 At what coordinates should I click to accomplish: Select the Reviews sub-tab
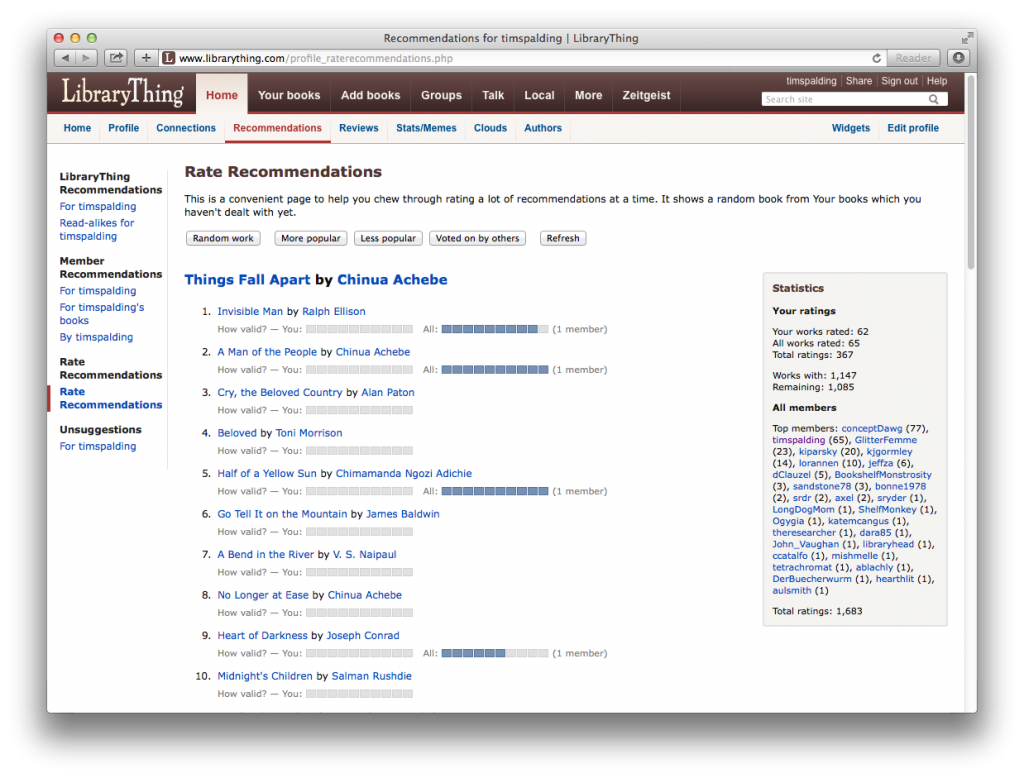click(x=359, y=128)
